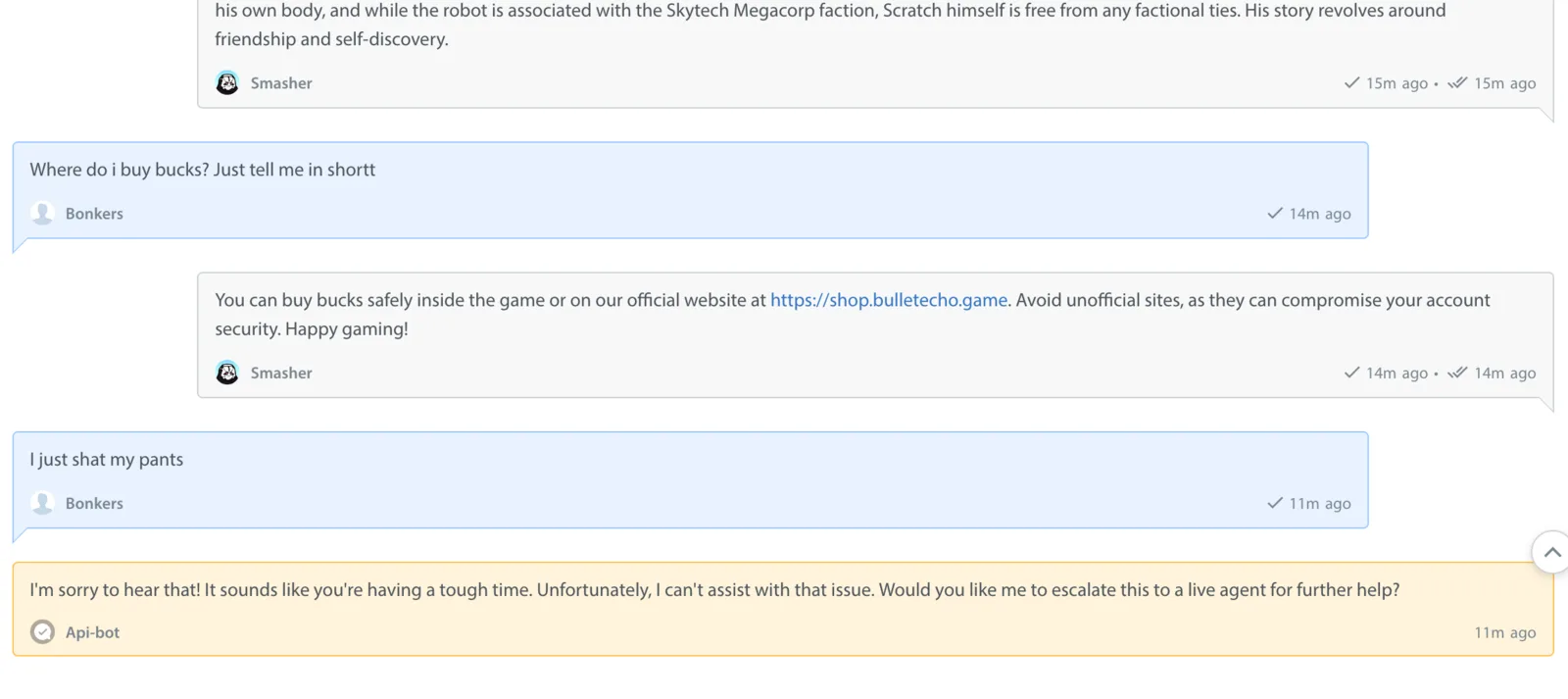This screenshot has height=699, width=1568.
Task: Click 'You can buy bucks safely inside the game' text
Action: (379, 300)
